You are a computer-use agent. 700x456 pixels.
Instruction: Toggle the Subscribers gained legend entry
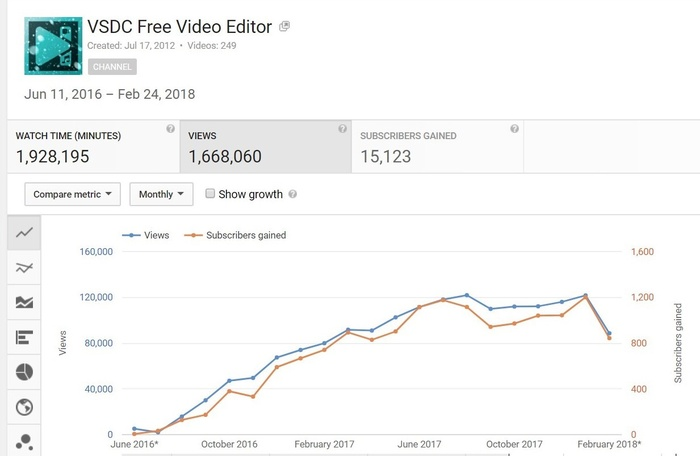coord(235,235)
